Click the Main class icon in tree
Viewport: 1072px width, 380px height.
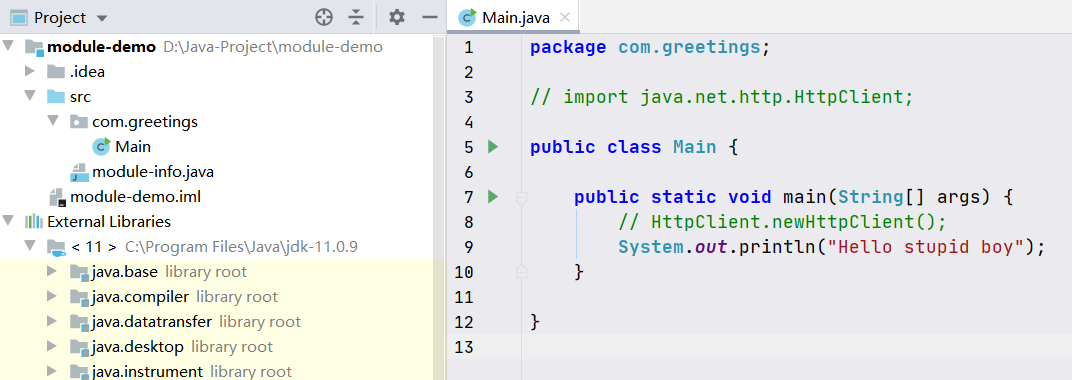point(101,146)
